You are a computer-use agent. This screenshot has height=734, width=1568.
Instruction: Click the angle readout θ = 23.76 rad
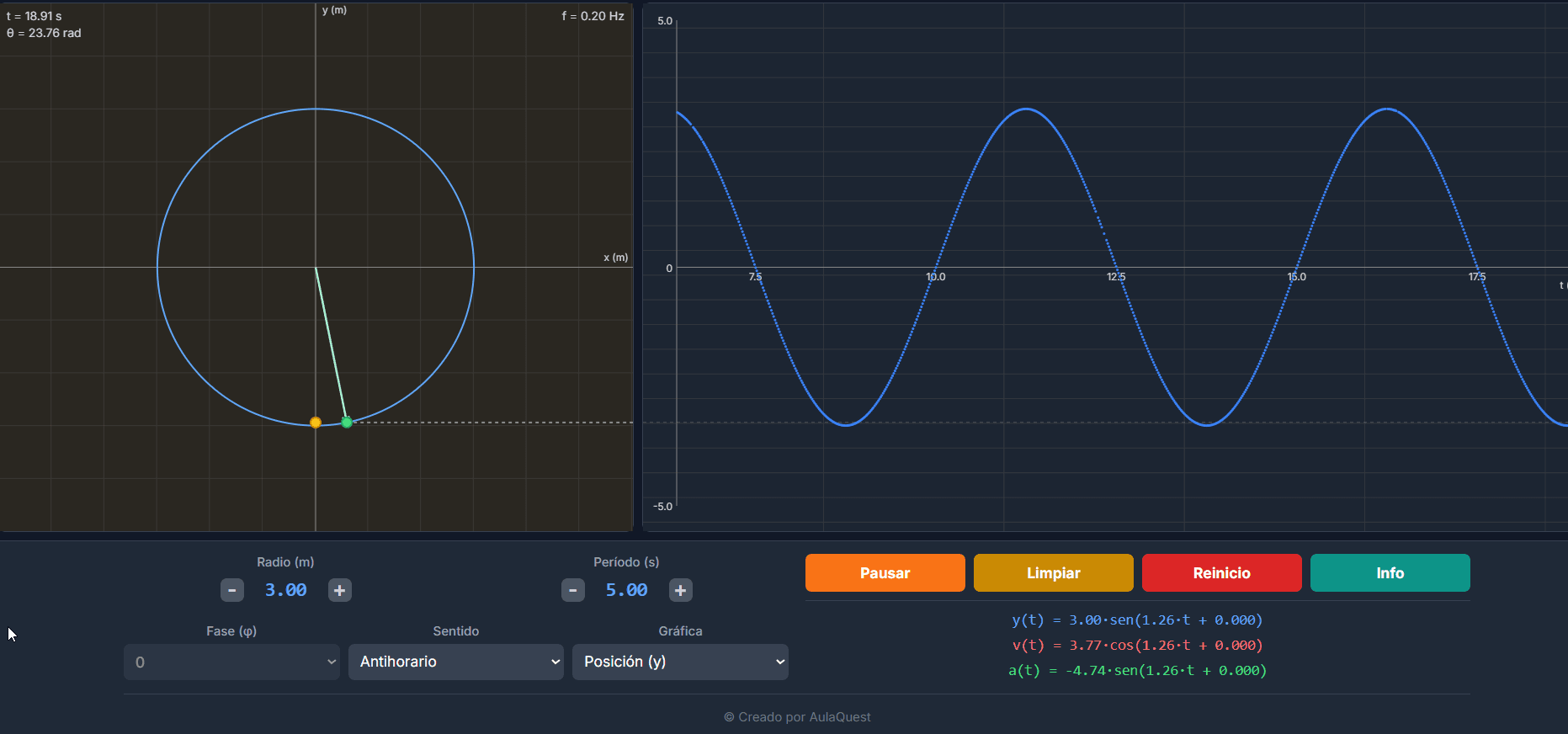[x=44, y=33]
